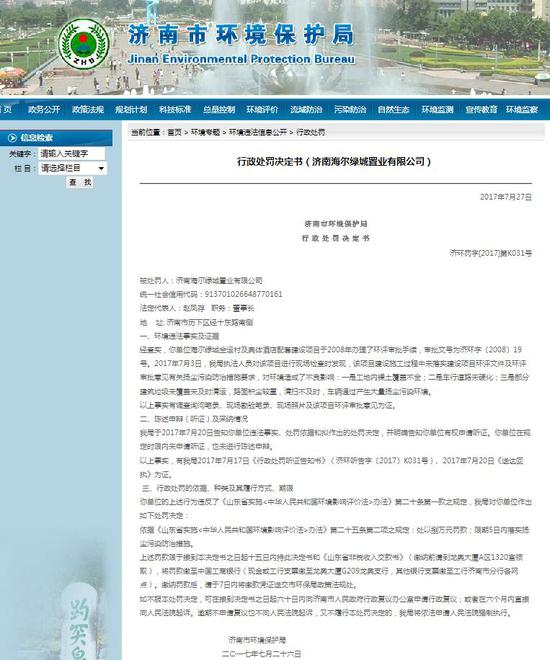The height and width of the screenshot is (660, 550).
Task: Click the date 2017年7月27日
Action: pos(506,197)
